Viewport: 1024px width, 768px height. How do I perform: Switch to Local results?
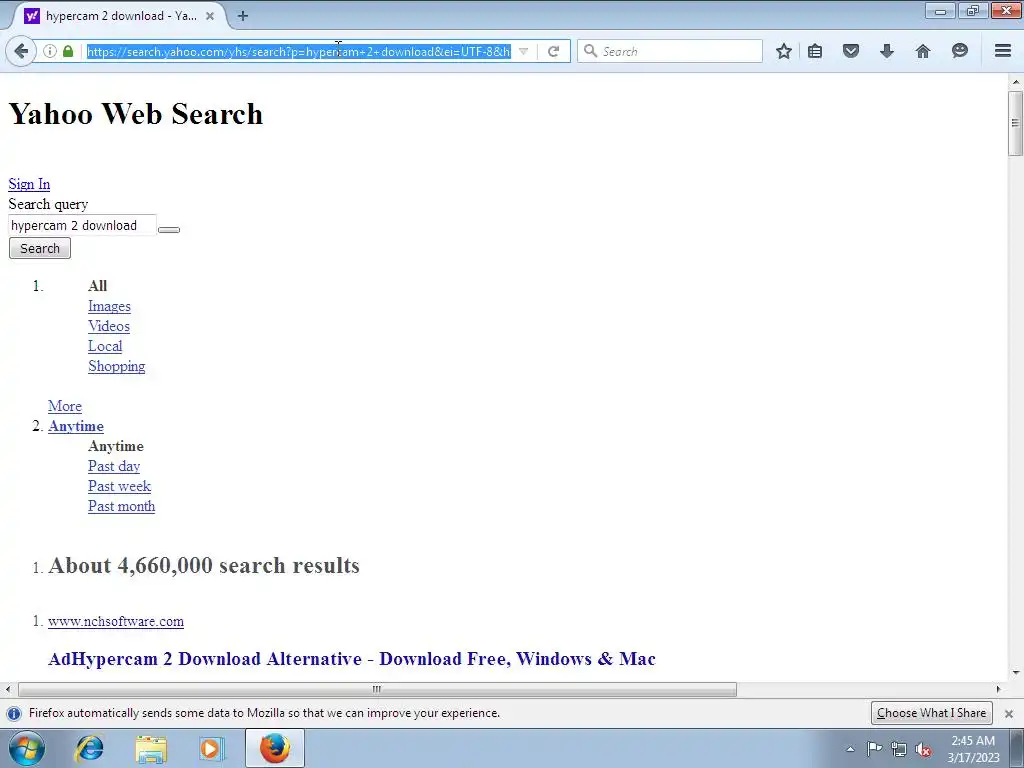(x=105, y=346)
